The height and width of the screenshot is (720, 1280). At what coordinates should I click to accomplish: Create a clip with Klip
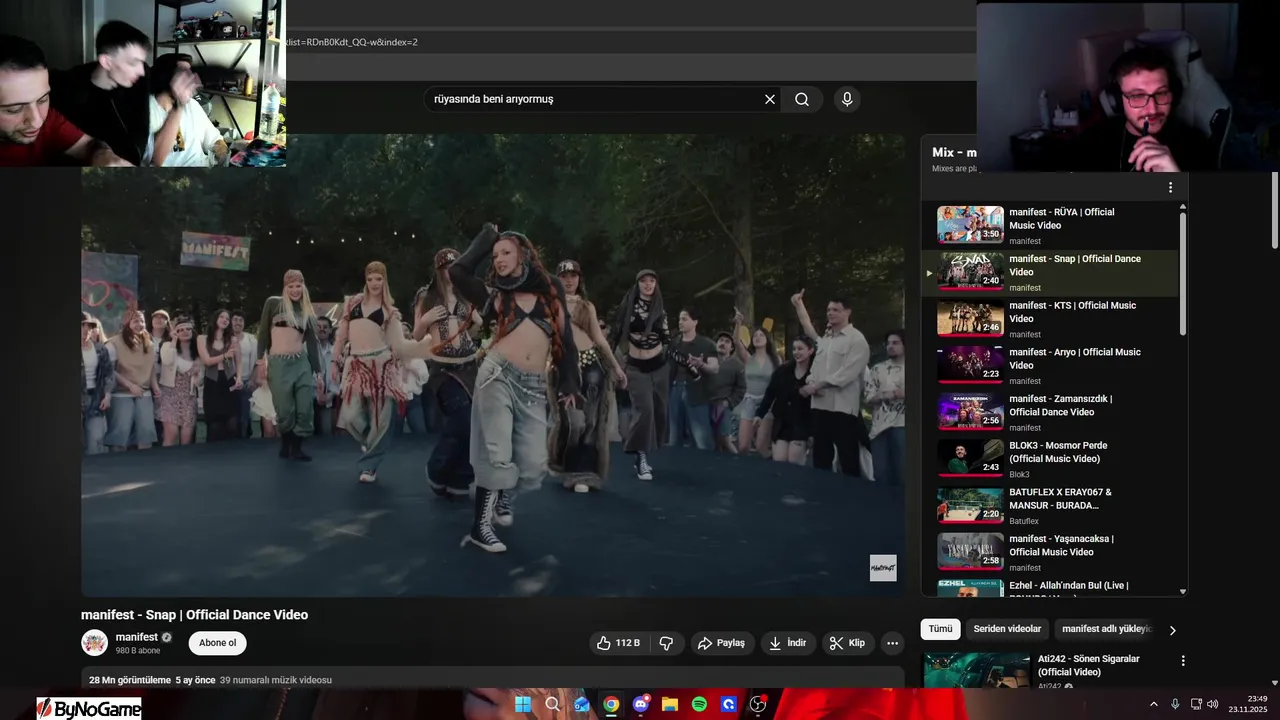(x=847, y=643)
